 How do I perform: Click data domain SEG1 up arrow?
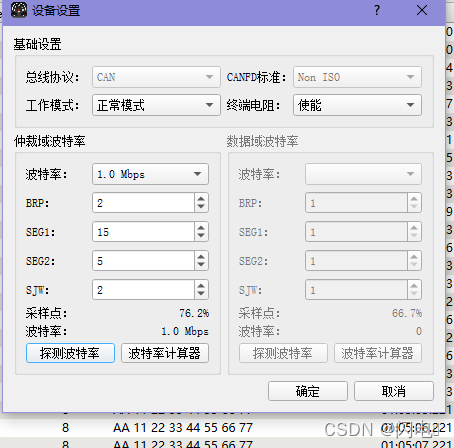point(414,227)
